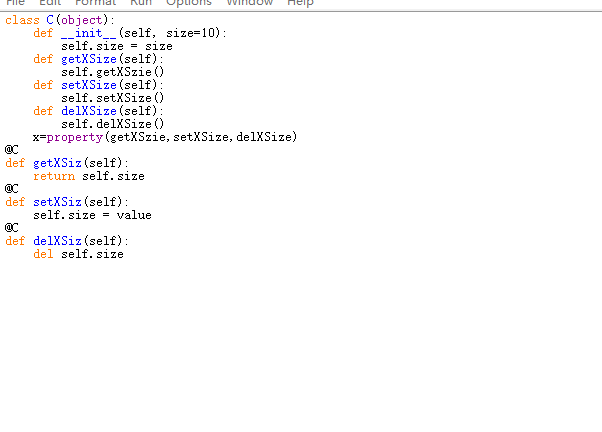Click the self.delXSize() call line

tap(112, 124)
